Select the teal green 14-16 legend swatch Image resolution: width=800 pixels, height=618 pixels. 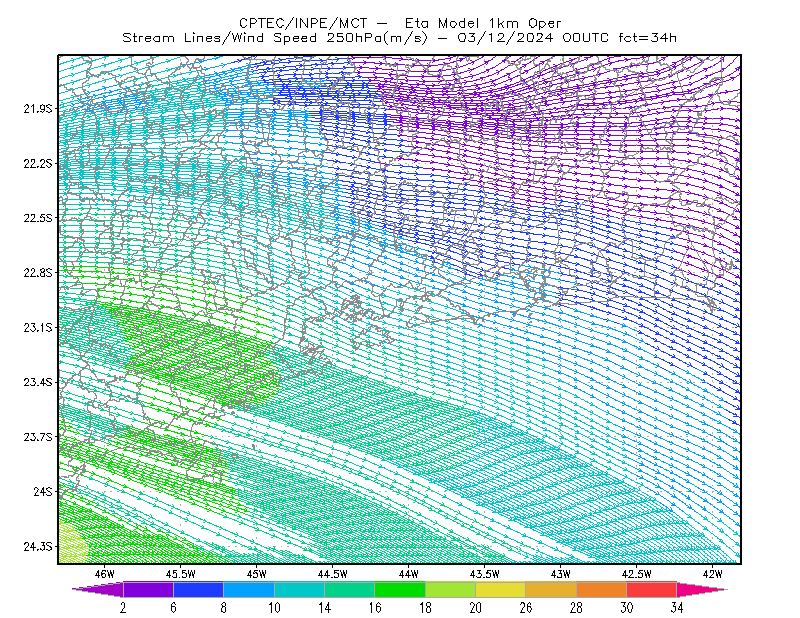[349, 589]
